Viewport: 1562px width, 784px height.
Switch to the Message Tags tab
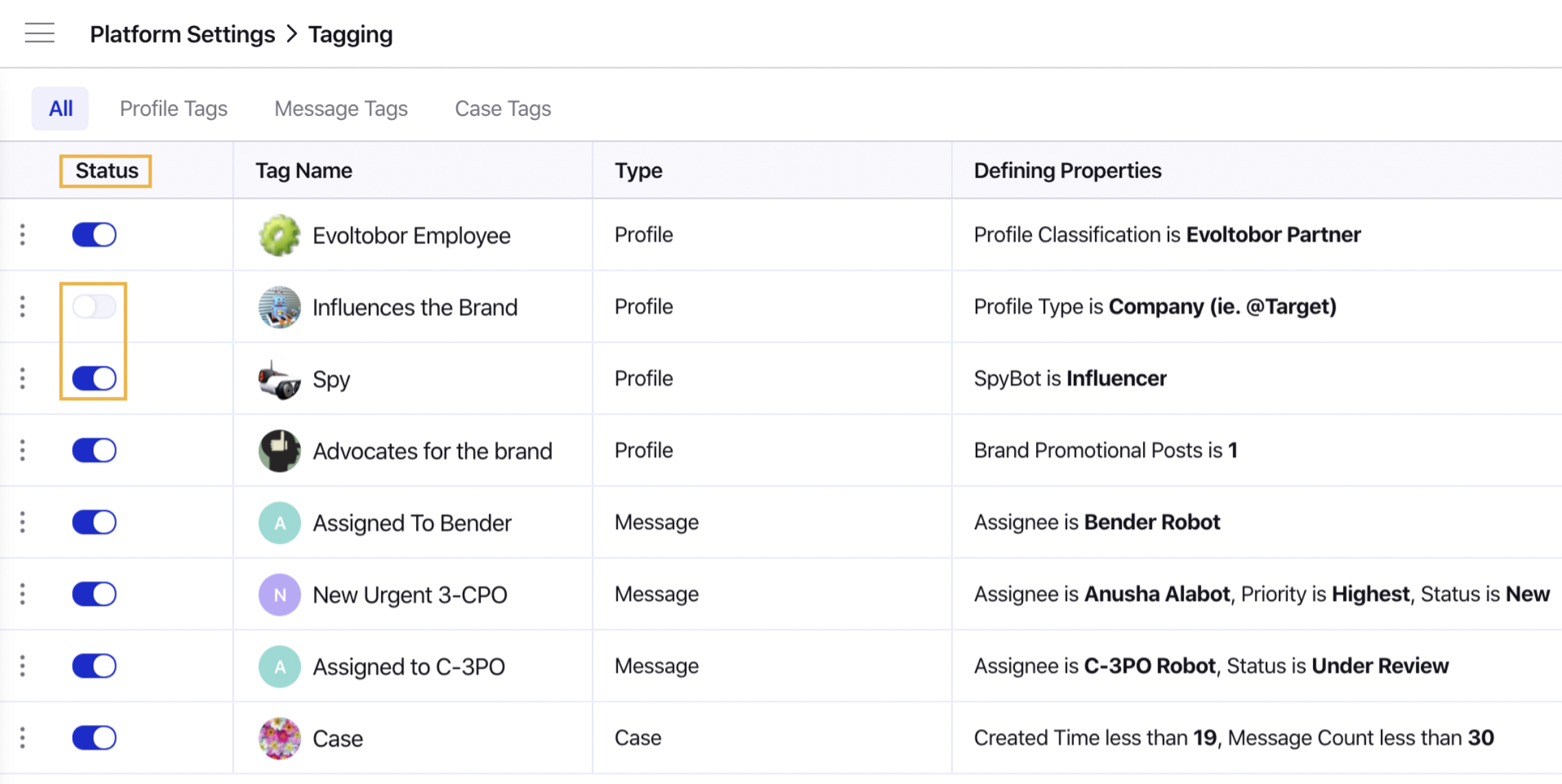click(341, 108)
